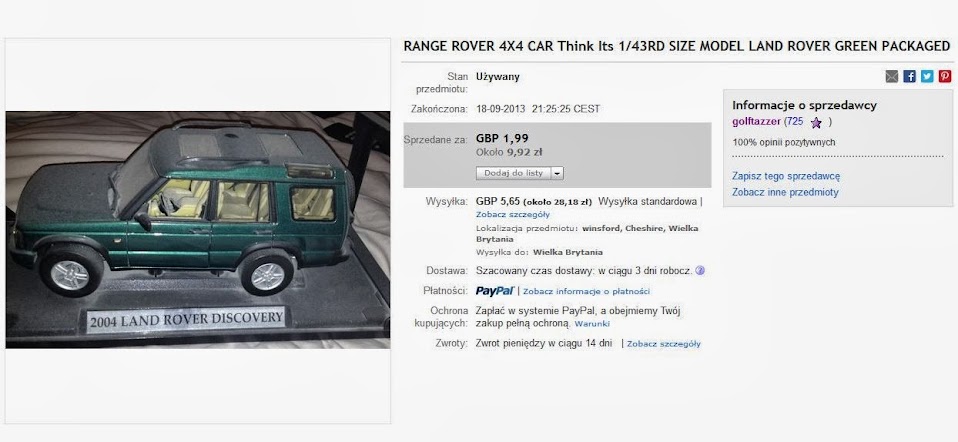Screen dimensions: 958x442
Task: Click the seller's purple feedback star
Action: pyautogui.click(x=816, y=123)
